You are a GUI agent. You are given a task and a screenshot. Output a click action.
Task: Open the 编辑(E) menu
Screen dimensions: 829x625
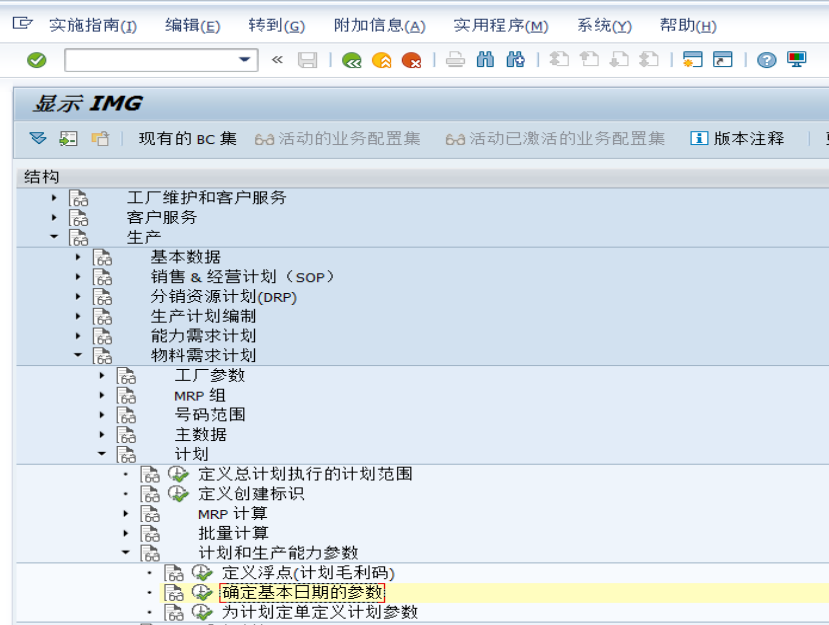tap(192, 25)
